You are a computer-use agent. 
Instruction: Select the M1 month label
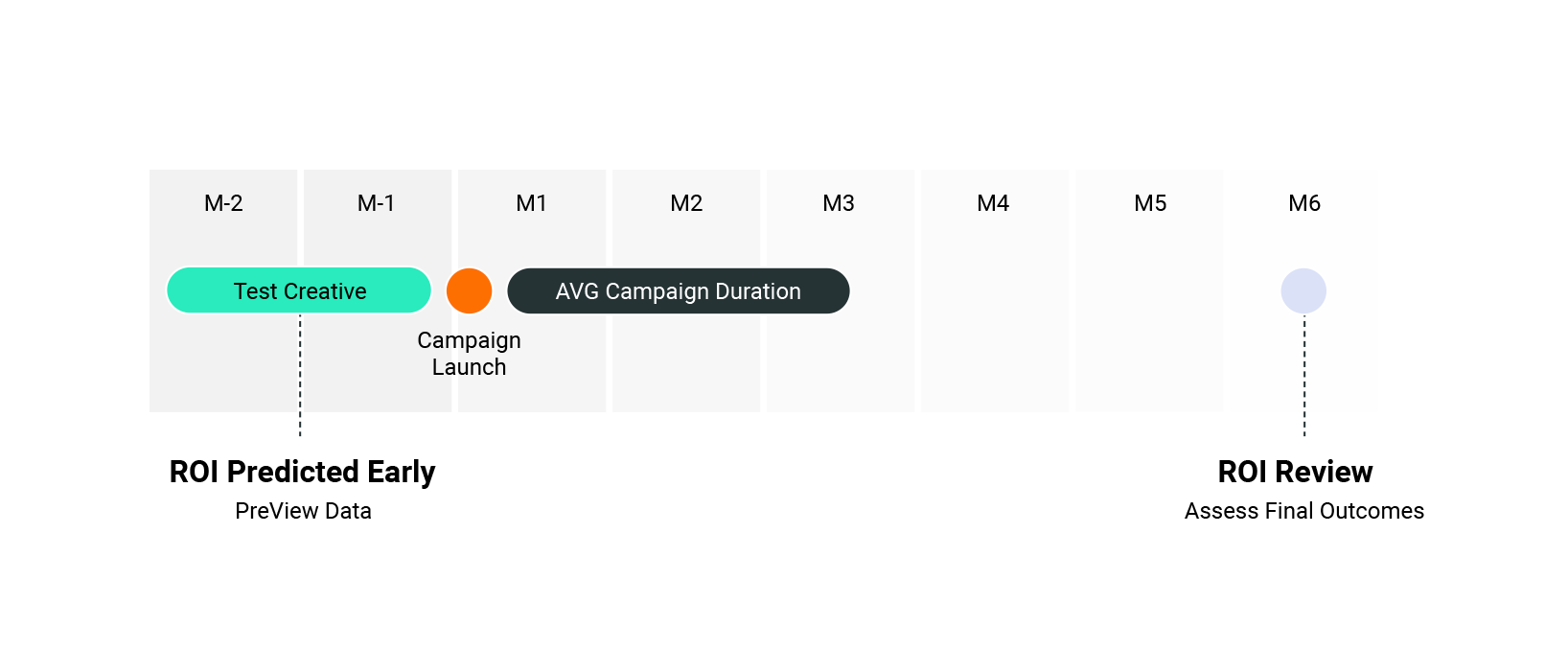pyautogui.click(x=531, y=203)
